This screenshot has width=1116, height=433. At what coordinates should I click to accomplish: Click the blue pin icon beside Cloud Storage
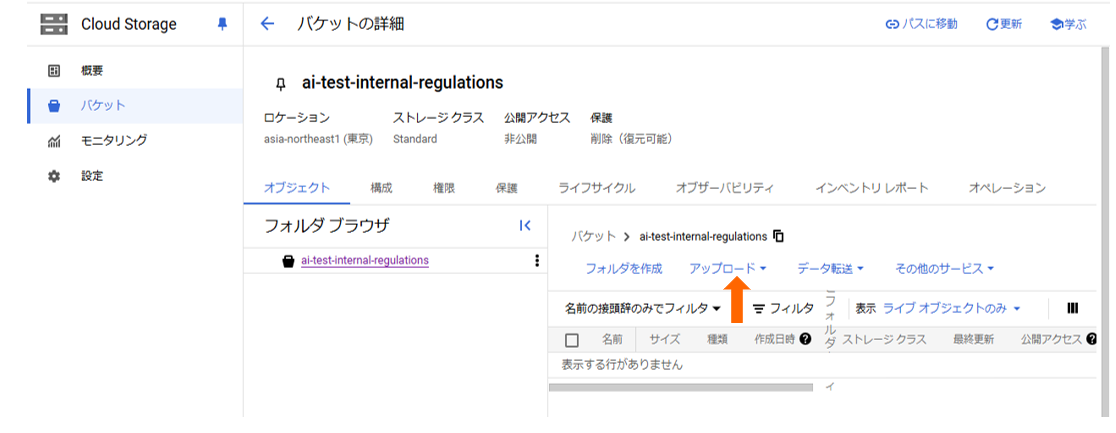(222, 24)
